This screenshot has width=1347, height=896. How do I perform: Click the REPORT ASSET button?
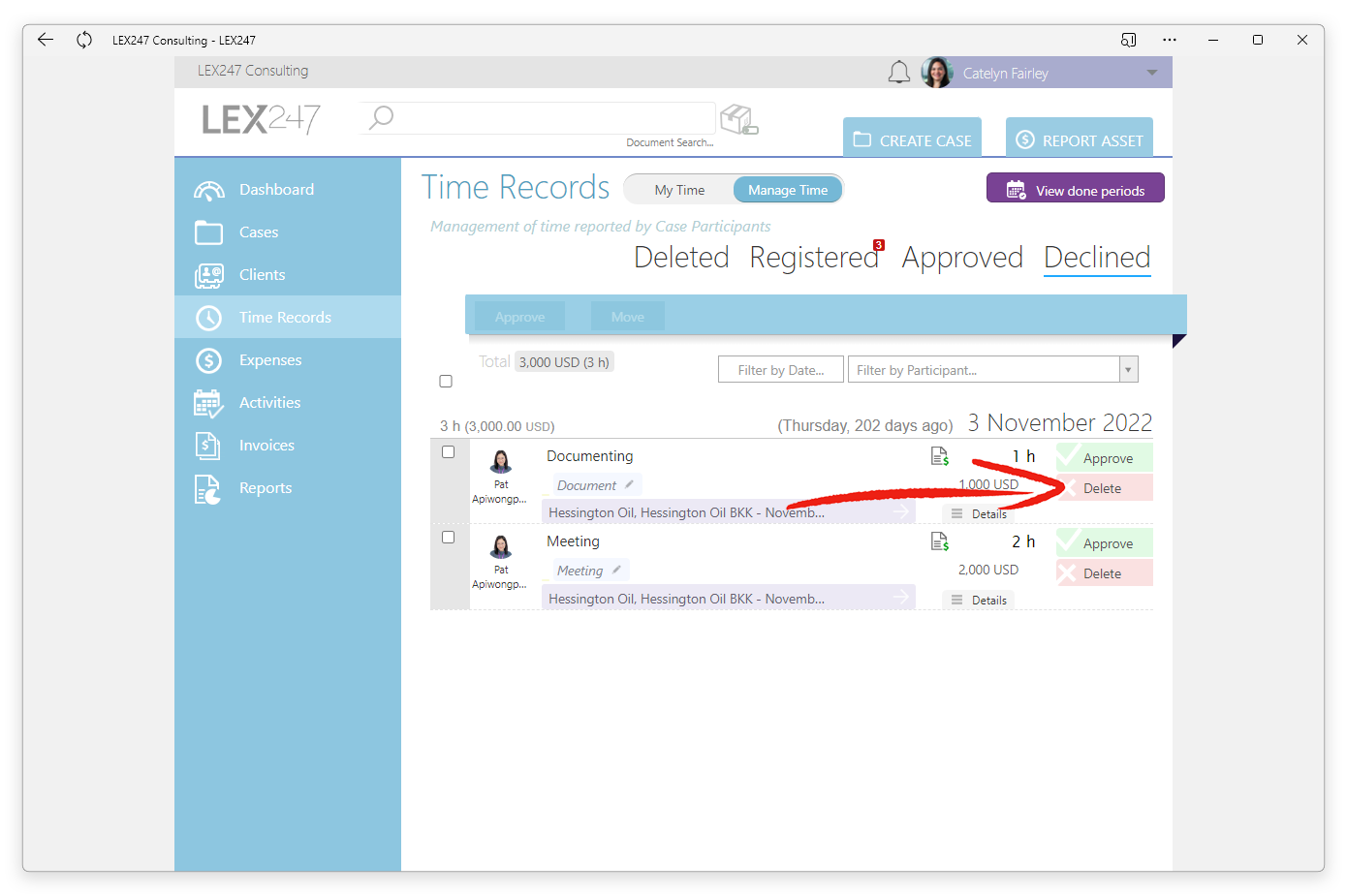point(1080,139)
